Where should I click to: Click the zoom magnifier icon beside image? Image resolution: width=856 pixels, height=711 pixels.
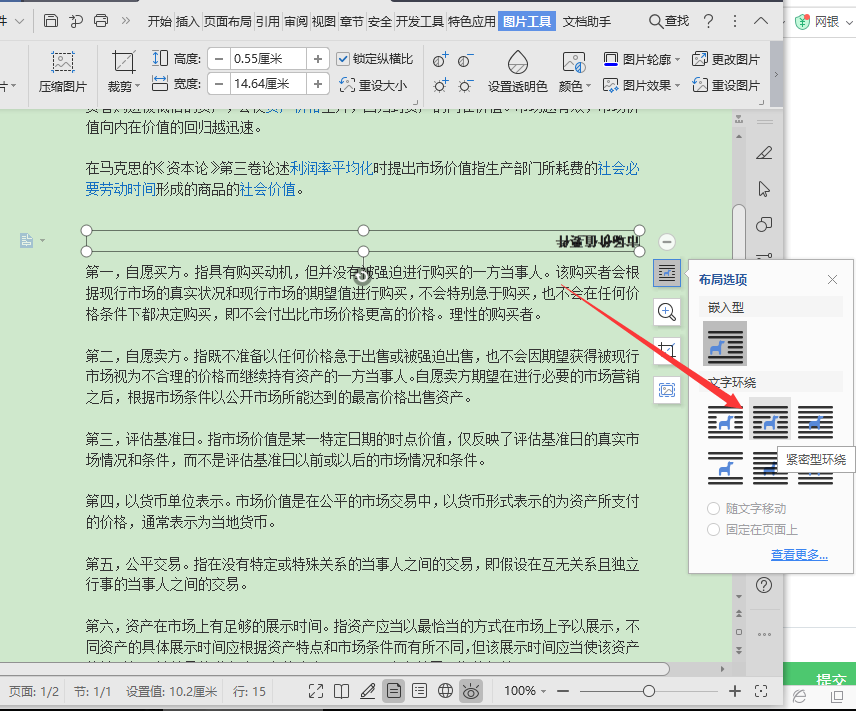(x=667, y=312)
